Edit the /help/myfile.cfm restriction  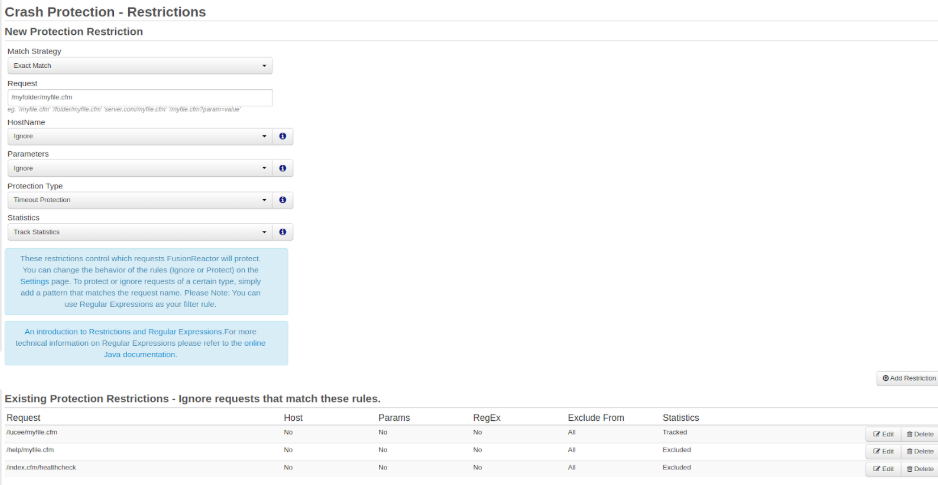click(x=883, y=451)
